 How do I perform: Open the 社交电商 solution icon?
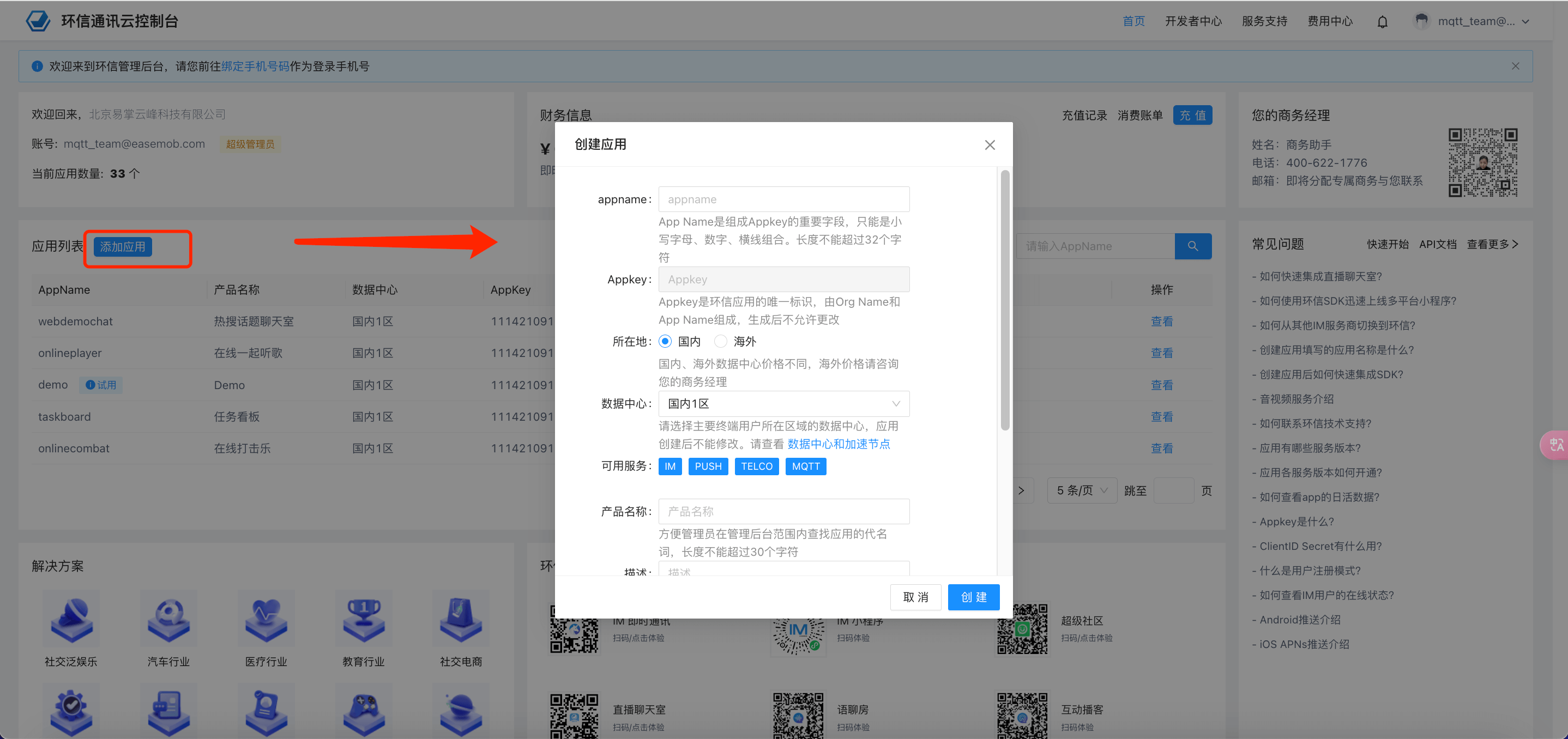coord(461,619)
